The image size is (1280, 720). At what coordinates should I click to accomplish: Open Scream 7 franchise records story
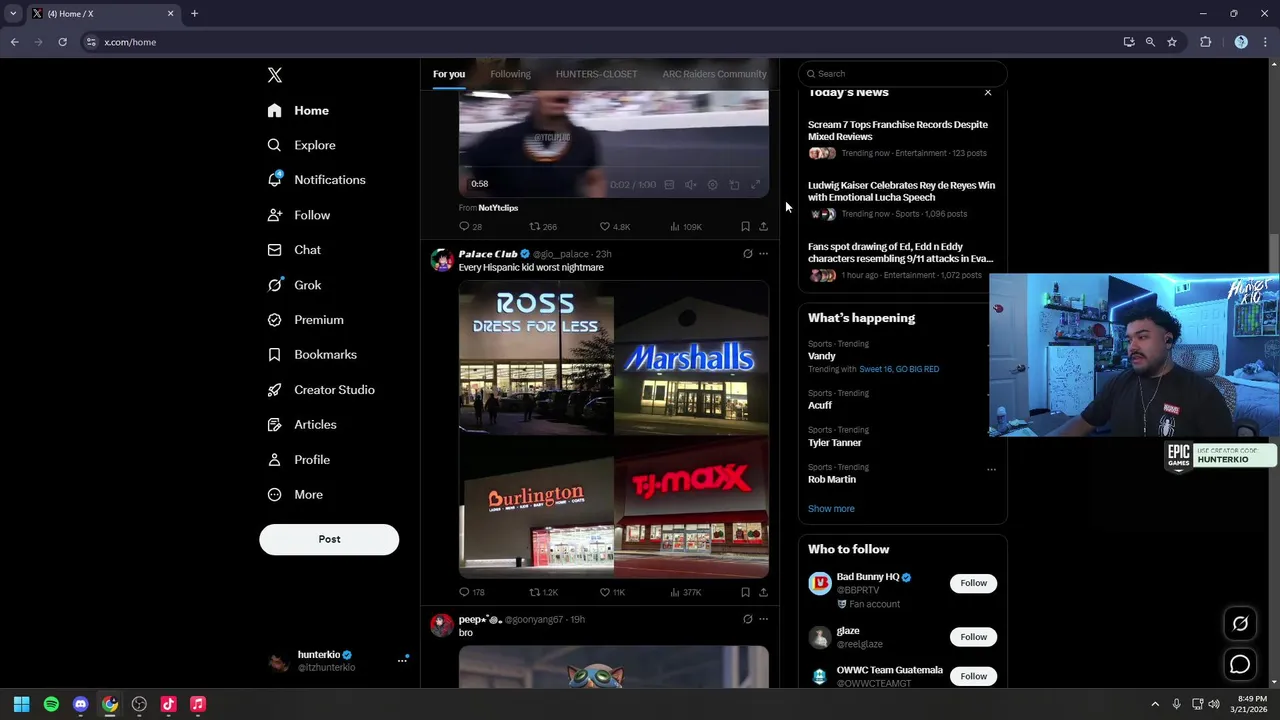(x=898, y=130)
